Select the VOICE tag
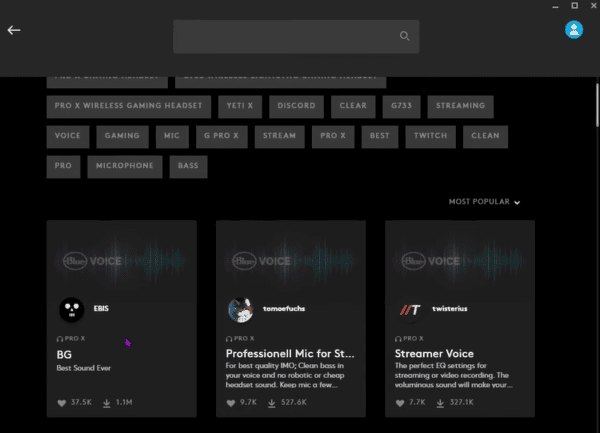 [x=68, y=137]
